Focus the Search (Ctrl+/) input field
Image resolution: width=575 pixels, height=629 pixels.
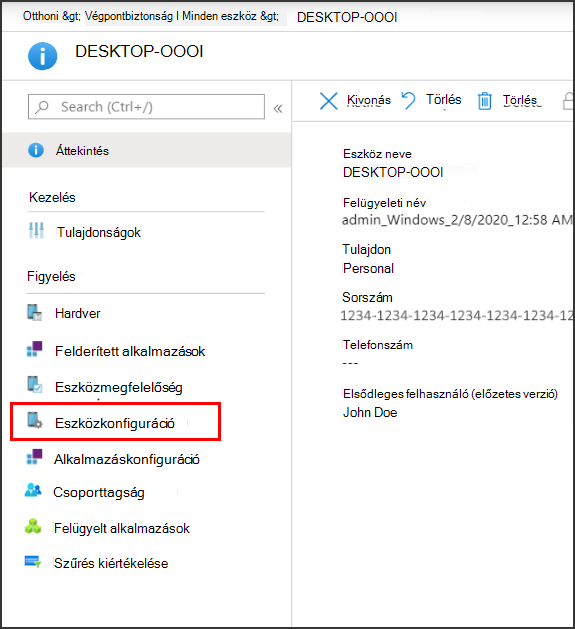click(x=146, y=107)
